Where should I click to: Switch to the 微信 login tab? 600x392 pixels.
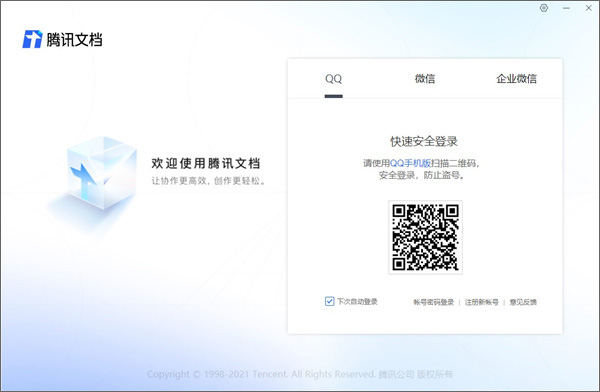[x=425, y=79]
